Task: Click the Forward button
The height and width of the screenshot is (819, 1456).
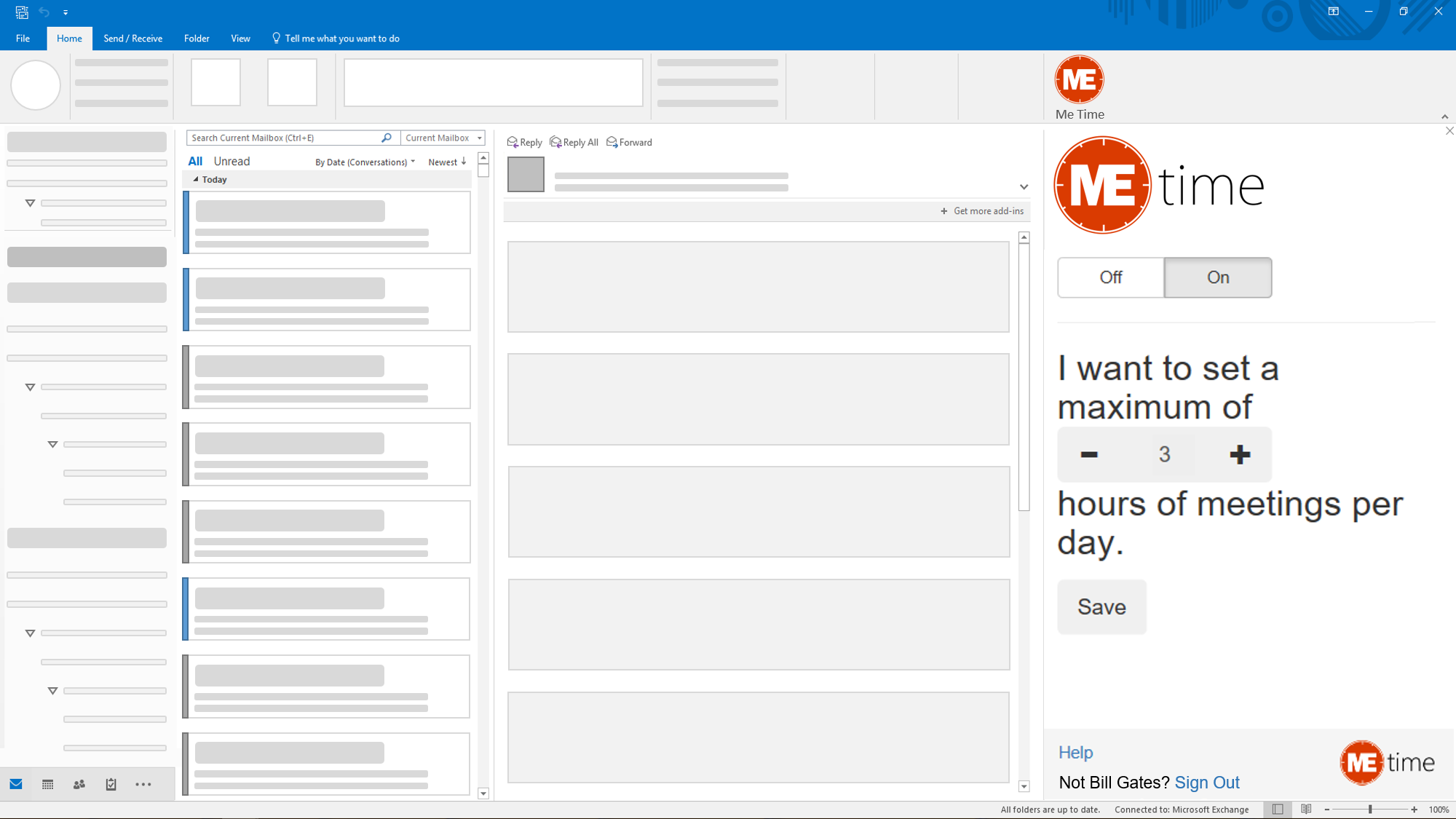Action: coord(629,142)
